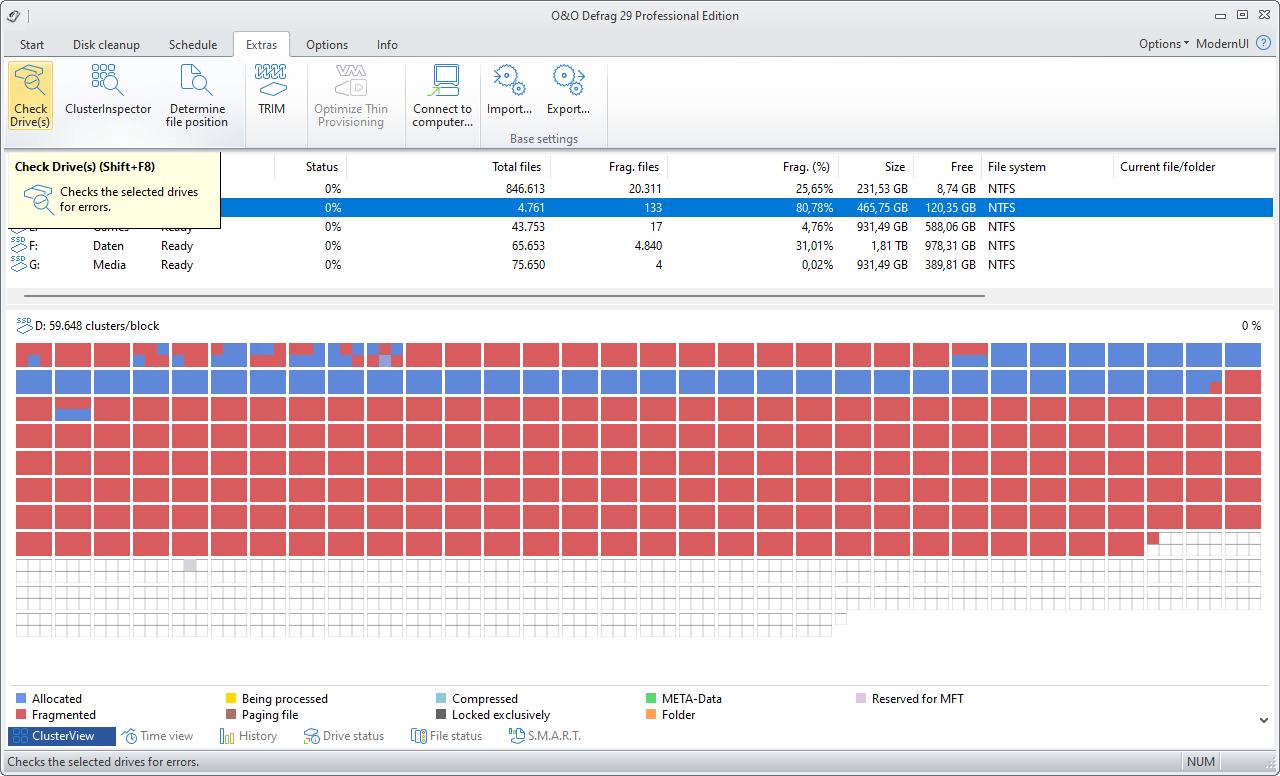
Task: Click Current file/folder column header
Action: pyautogui.click(x=1192, y=167)
